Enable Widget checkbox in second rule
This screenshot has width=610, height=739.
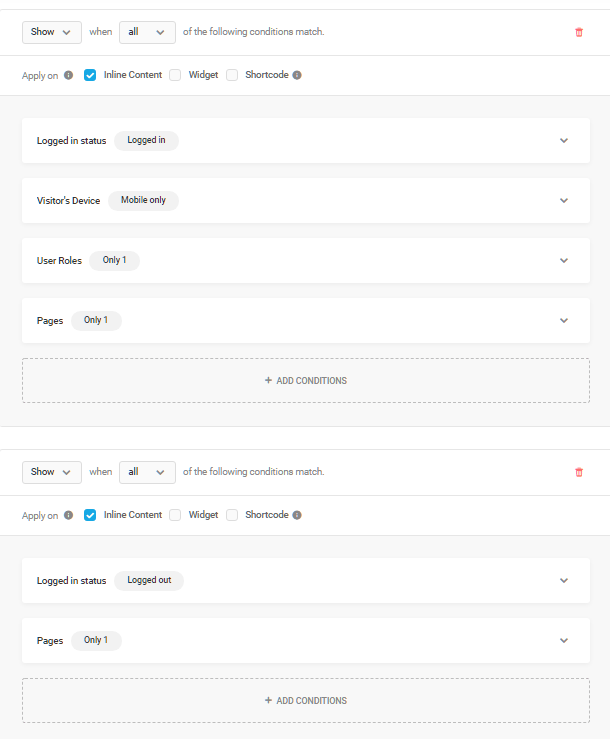click(175, 515)
